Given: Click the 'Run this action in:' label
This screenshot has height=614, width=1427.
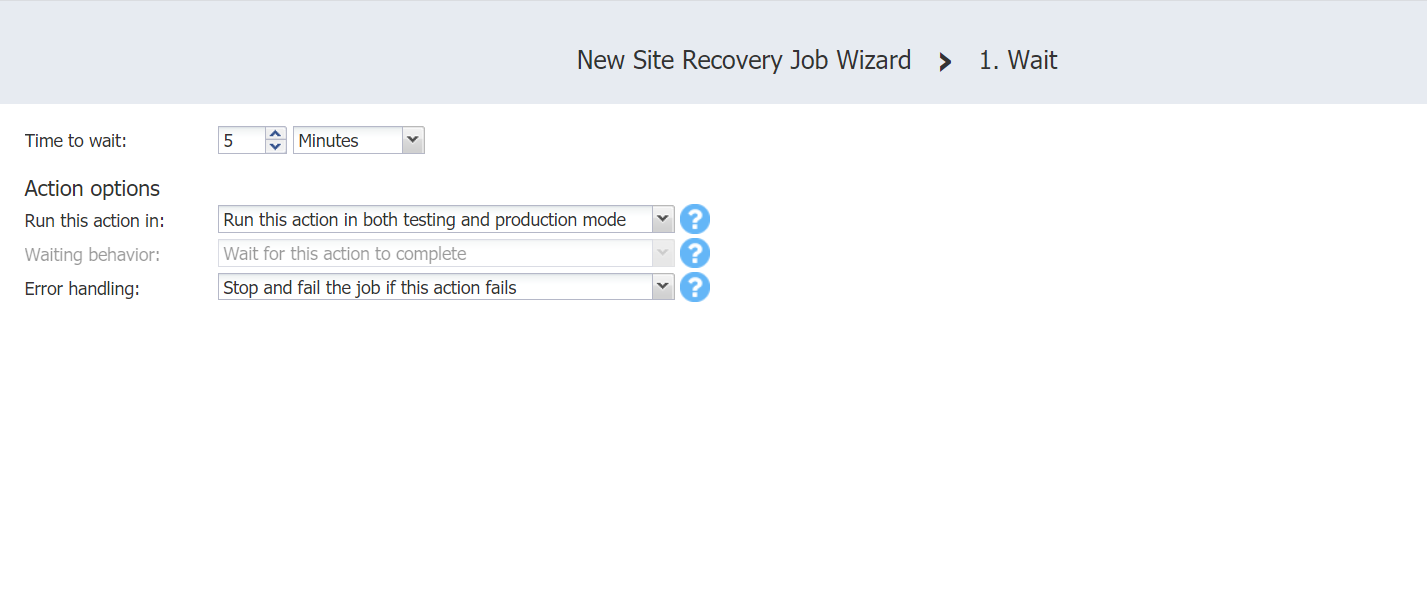Looking at the screenshot, I should [94, 221].
